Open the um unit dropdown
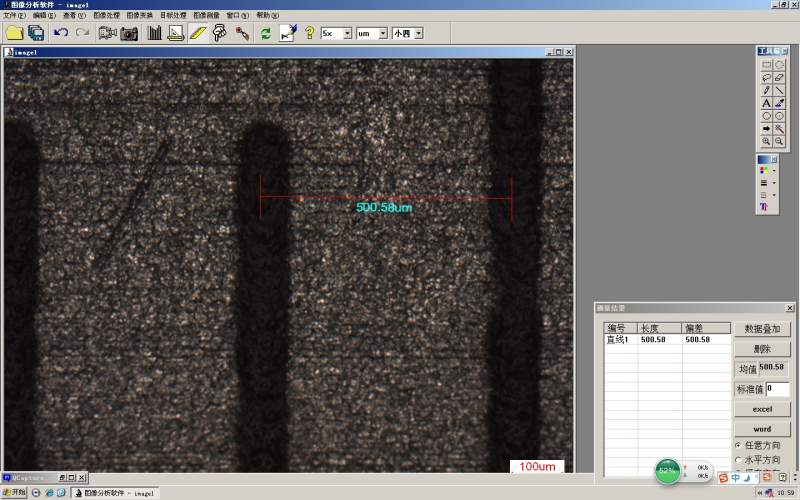The width and height of the screenshot is (800, 500). [x=382, y=33]
